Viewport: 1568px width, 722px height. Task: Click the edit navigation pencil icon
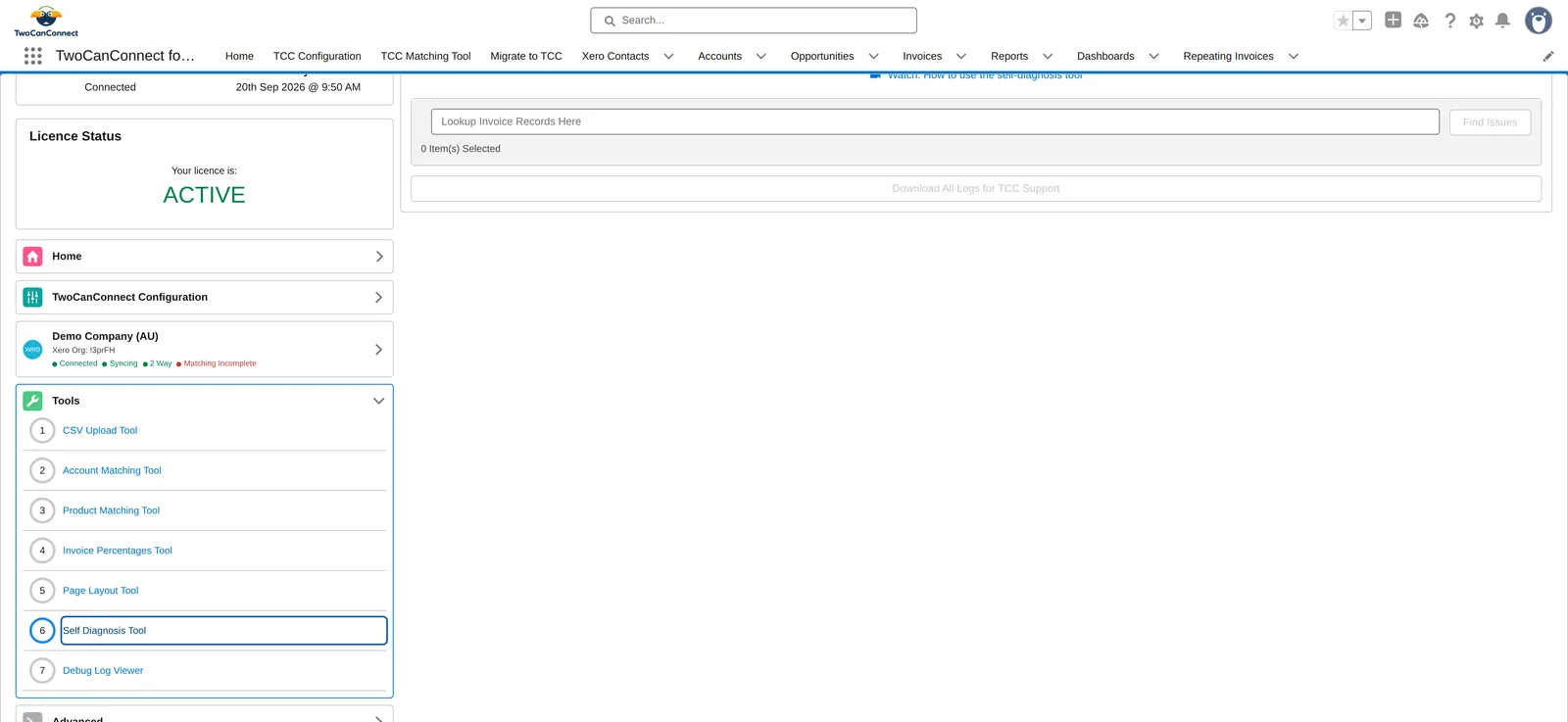tap(1548, 57)
